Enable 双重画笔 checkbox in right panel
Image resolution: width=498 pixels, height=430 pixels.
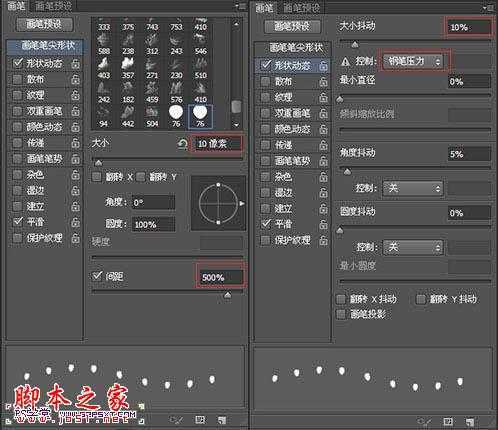[265, 113]
